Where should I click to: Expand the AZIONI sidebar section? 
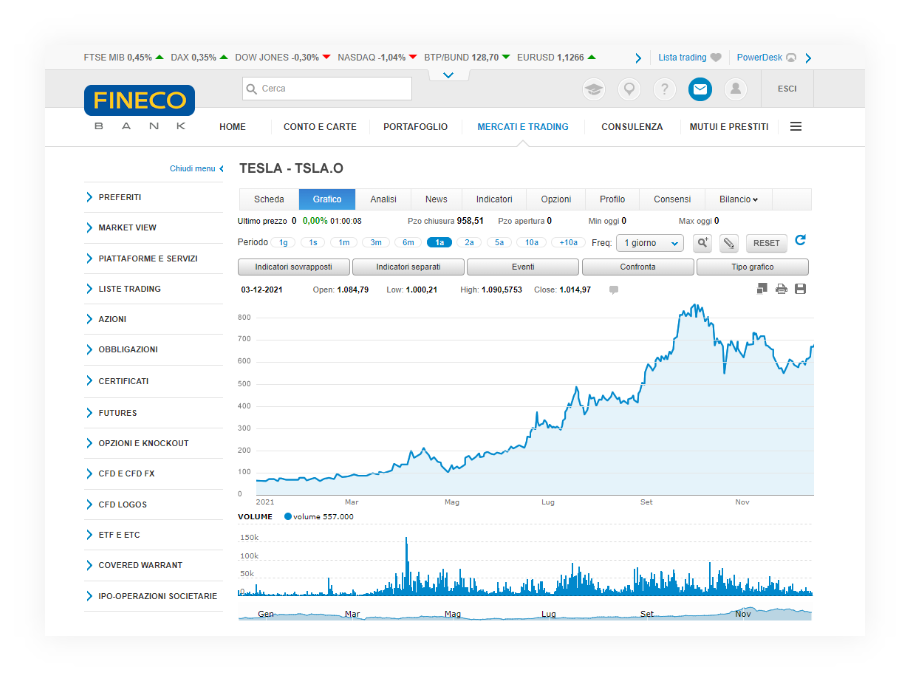[x=153, y=319]
